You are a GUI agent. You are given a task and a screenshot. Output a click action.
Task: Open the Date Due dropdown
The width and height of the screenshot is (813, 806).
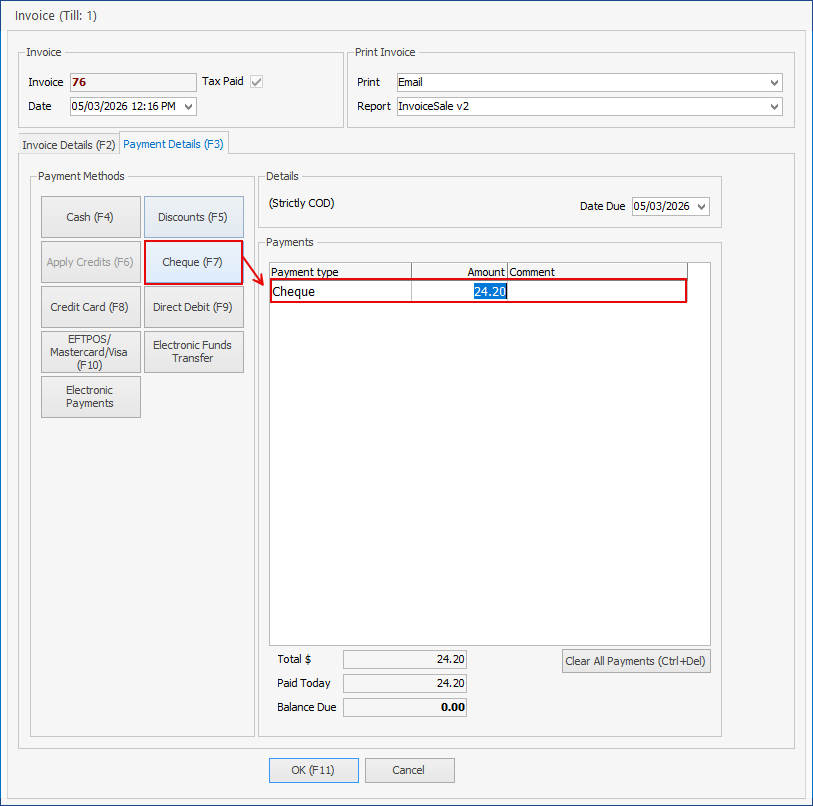click(x=702, y=206)
